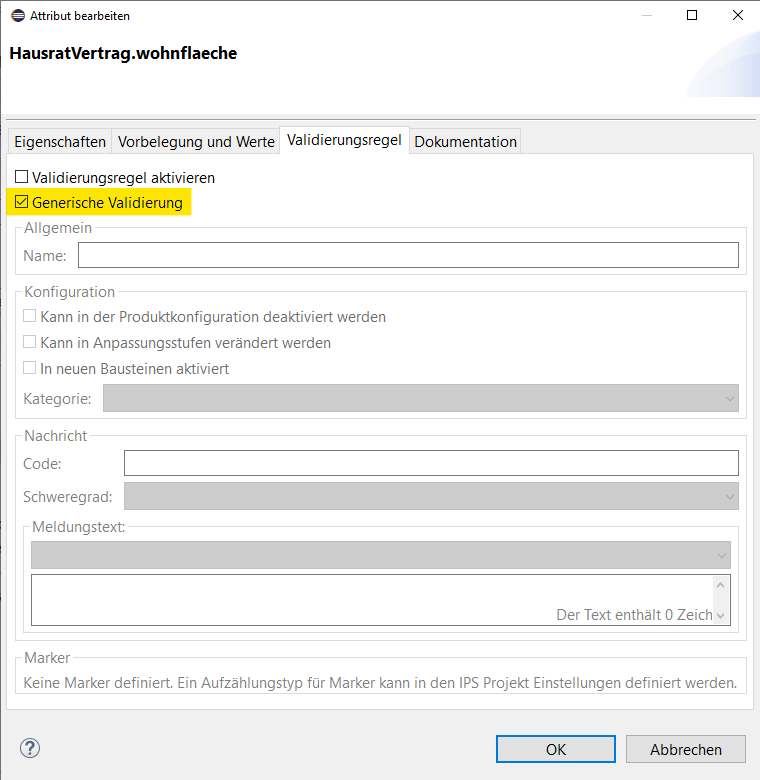Confirm with the OK button
The width and height of the screenshot is (760, 780).
pos(556,749)
